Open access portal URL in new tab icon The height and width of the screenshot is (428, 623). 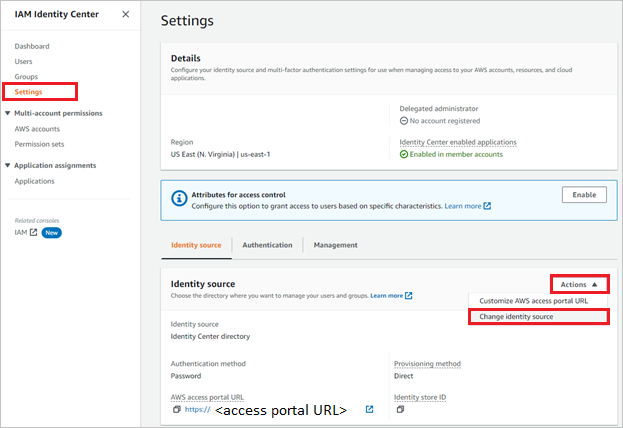coord(370,409)
